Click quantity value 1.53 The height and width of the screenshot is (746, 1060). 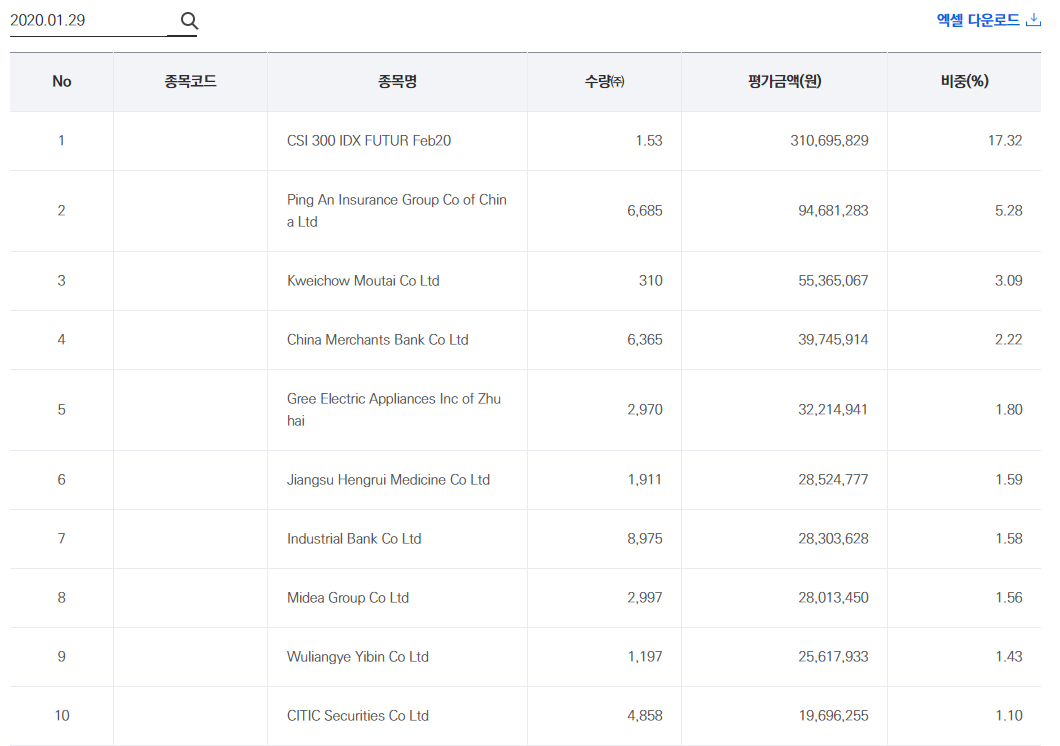coord(649,141)
